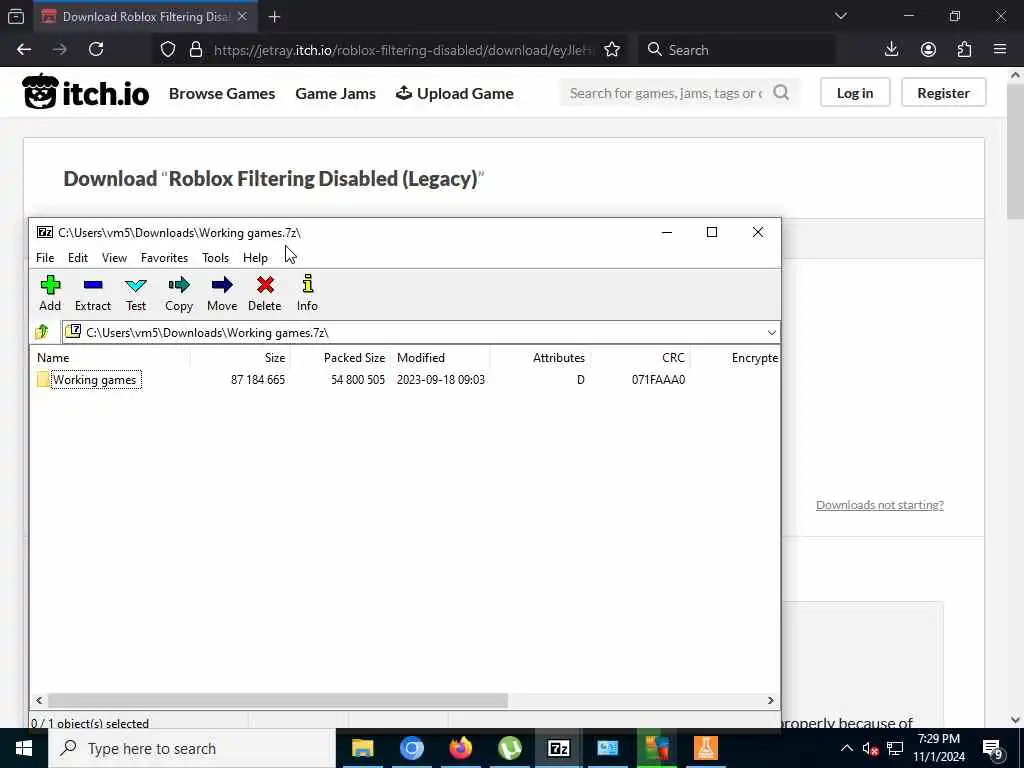This screenshot has height=768, width=1024.
Task: Open the 7-Zip File menu
Action: pyautogui.click(x=45, y=258)
